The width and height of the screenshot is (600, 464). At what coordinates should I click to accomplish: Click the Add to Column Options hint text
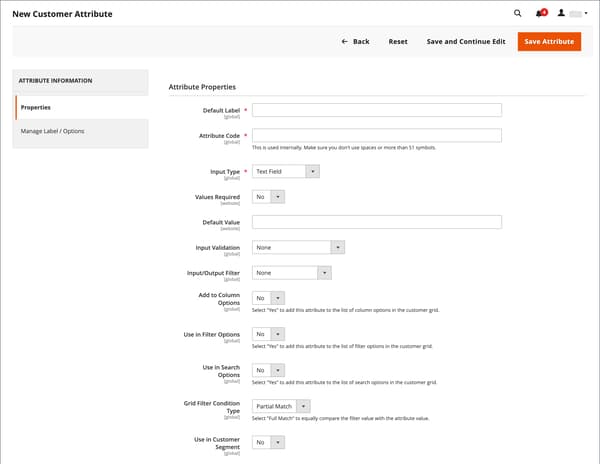coord(345,310)
